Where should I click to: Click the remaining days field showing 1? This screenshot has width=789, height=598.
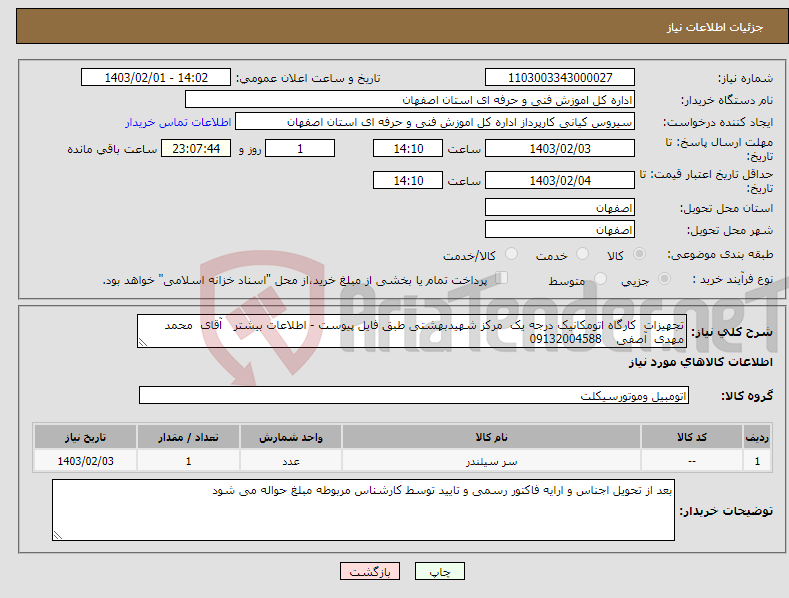(x=300, y=148)
